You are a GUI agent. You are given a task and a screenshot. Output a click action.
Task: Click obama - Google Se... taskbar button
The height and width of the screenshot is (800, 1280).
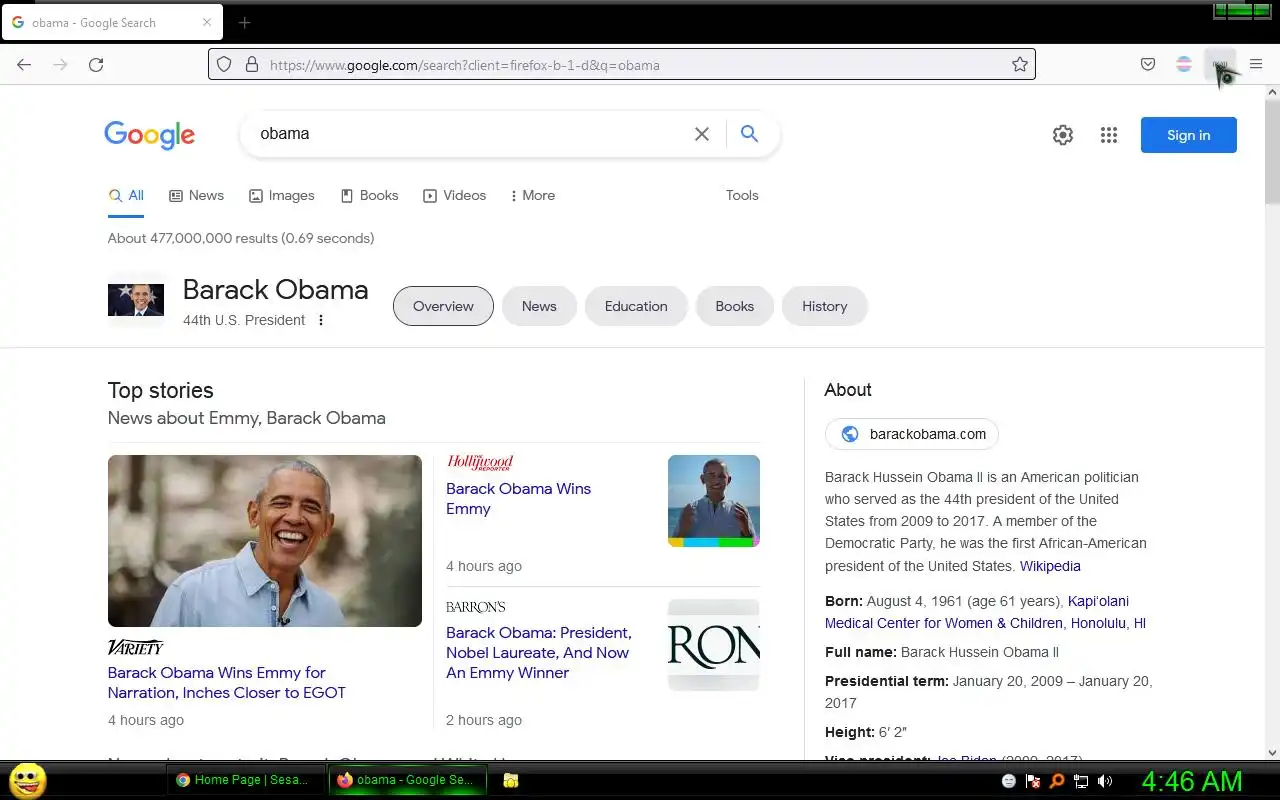(x=407, y=780)
